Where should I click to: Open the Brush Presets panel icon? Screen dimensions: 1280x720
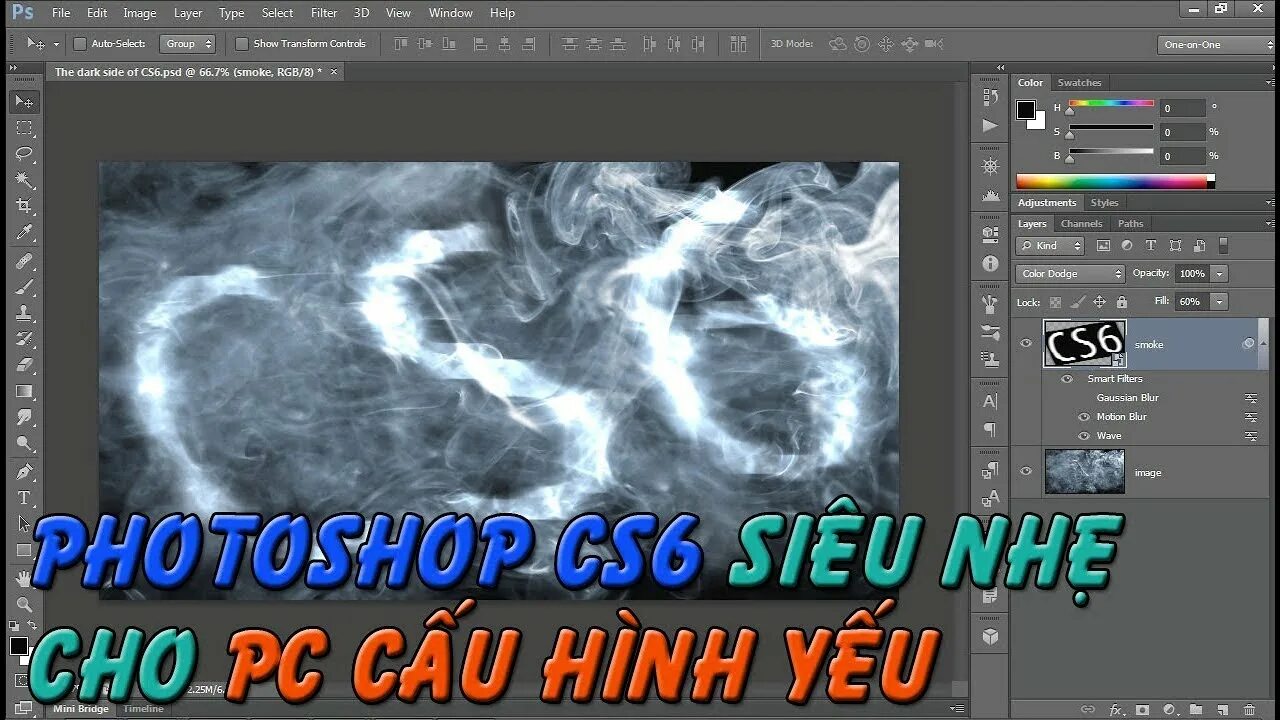(990, 332)
